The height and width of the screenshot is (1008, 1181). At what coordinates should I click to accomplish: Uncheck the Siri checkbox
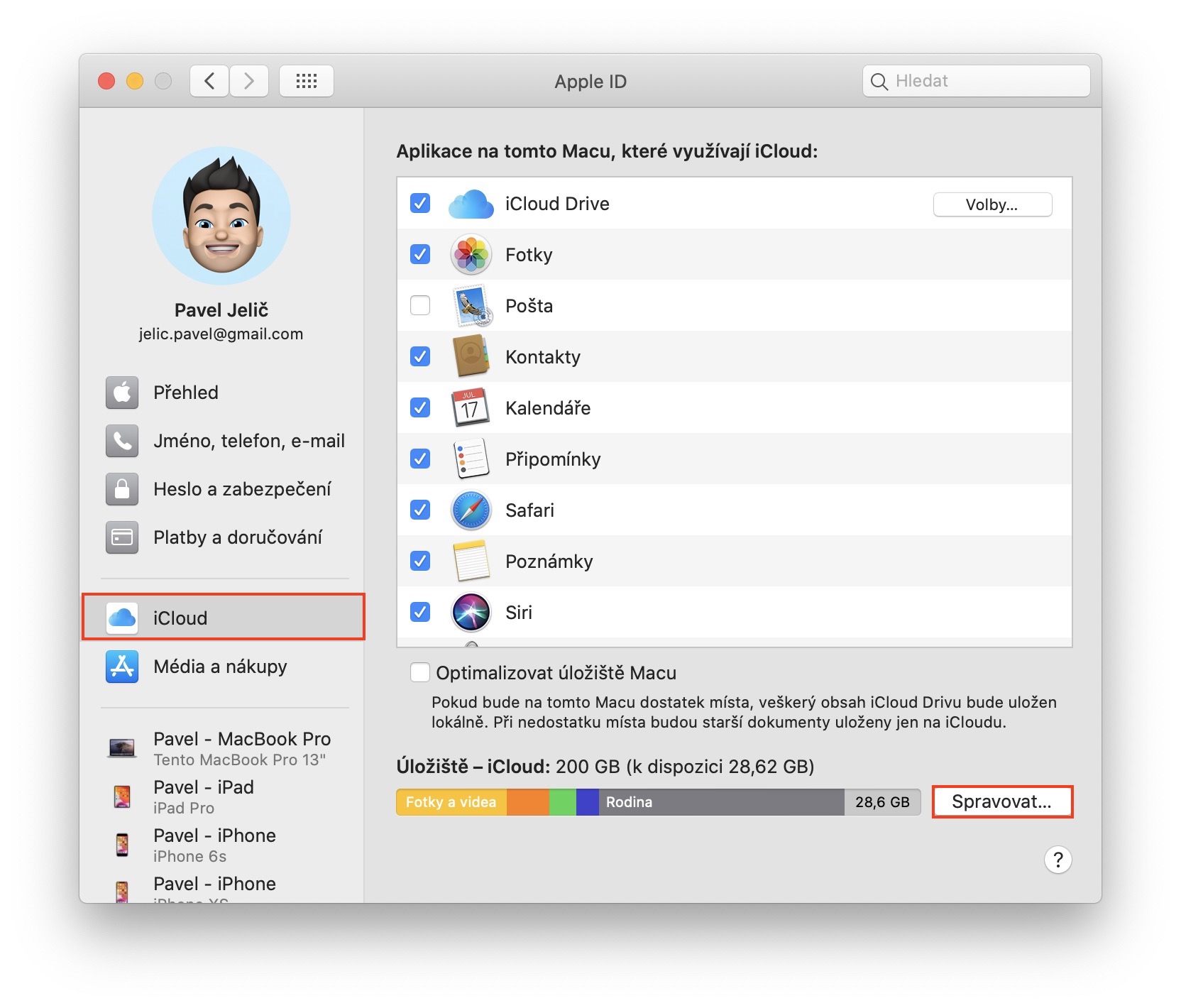420,611
